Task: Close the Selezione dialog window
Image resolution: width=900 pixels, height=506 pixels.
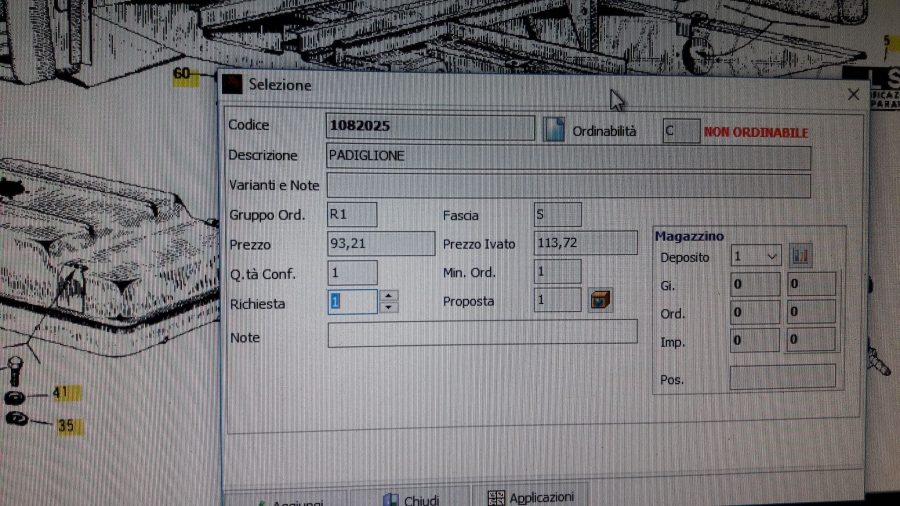Action: [853, 94]
